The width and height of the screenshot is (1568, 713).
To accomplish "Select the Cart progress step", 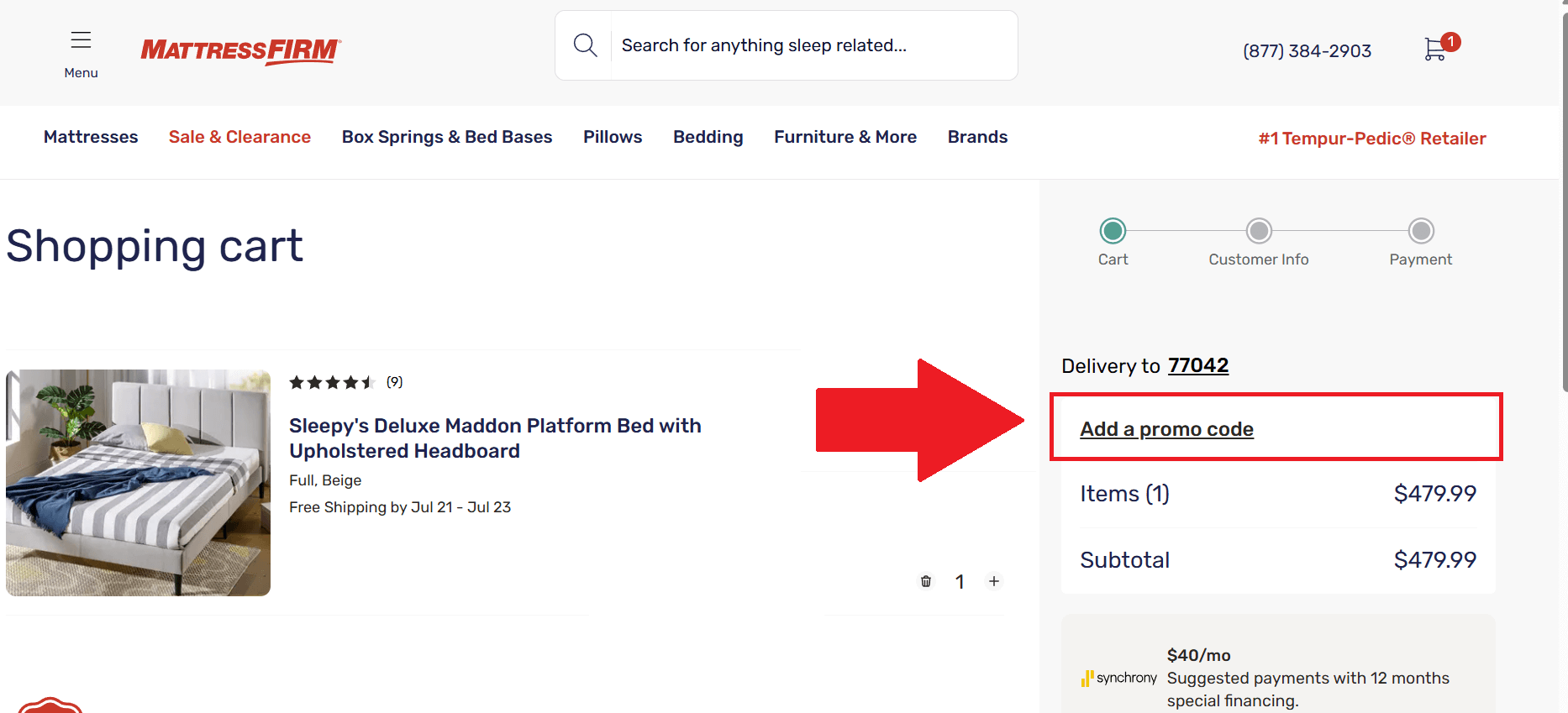I will (1113, 231).
